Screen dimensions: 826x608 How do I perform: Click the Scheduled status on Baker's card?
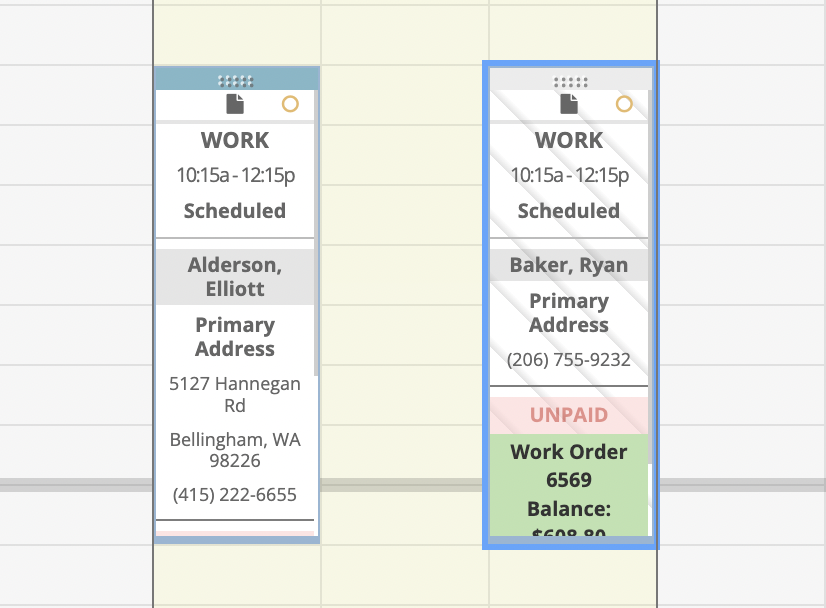[x=569, y=211]
